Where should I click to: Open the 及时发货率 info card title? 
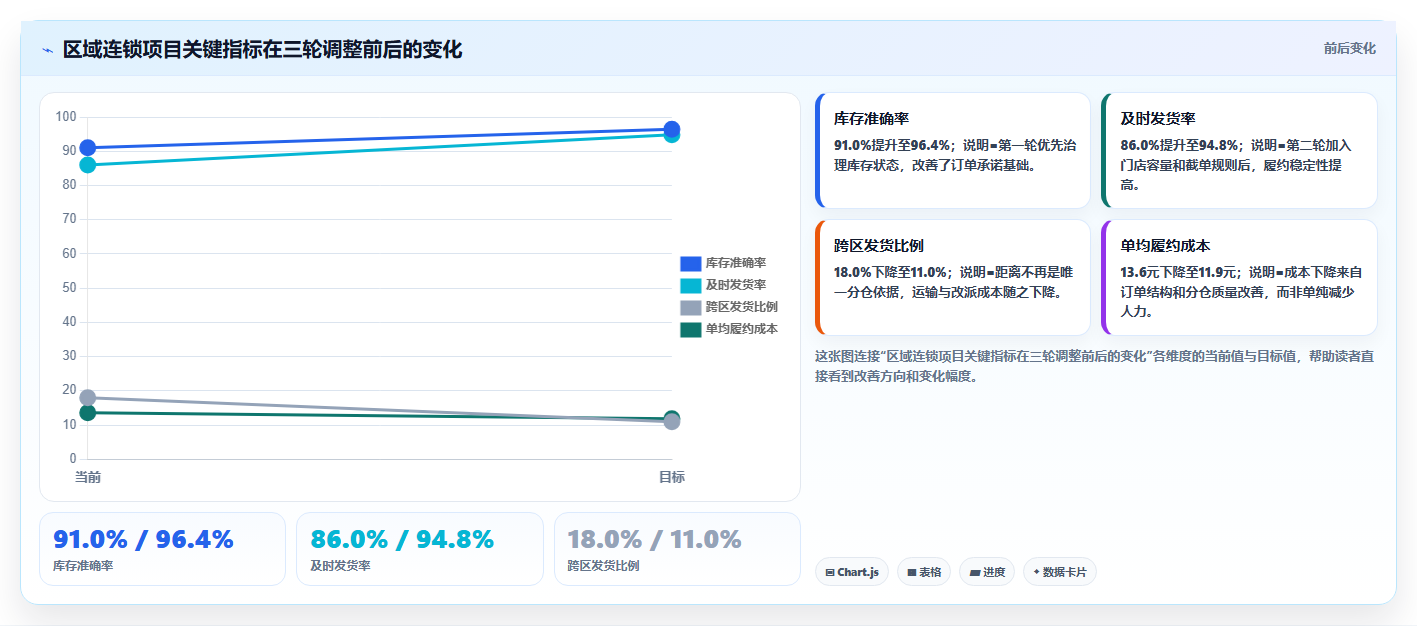1158,118
